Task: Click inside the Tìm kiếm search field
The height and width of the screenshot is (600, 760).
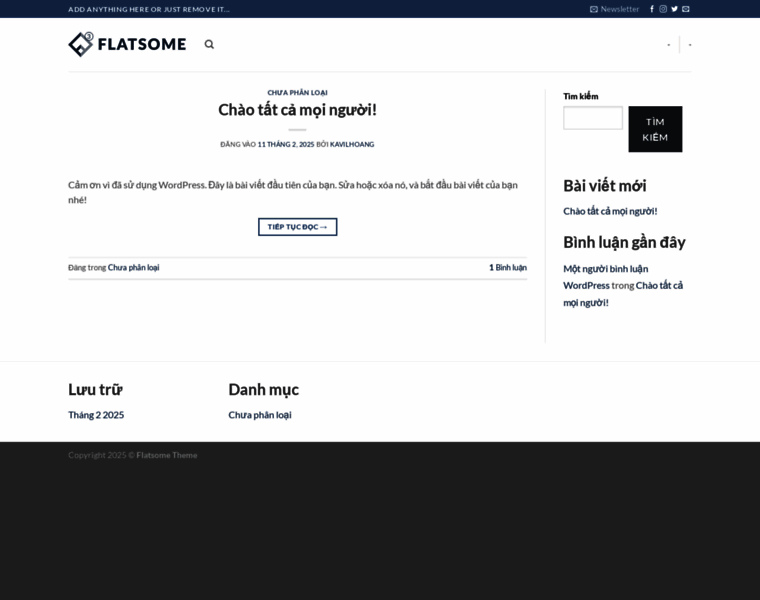Action: [x=592, y=118]
